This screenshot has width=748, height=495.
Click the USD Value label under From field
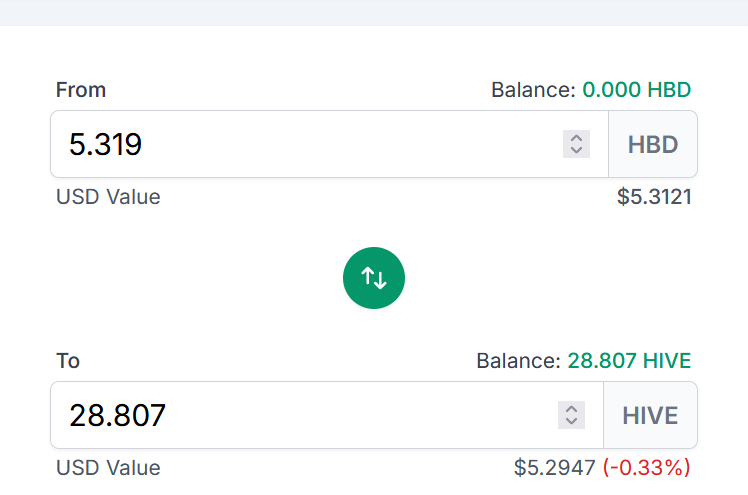point(108,196)
